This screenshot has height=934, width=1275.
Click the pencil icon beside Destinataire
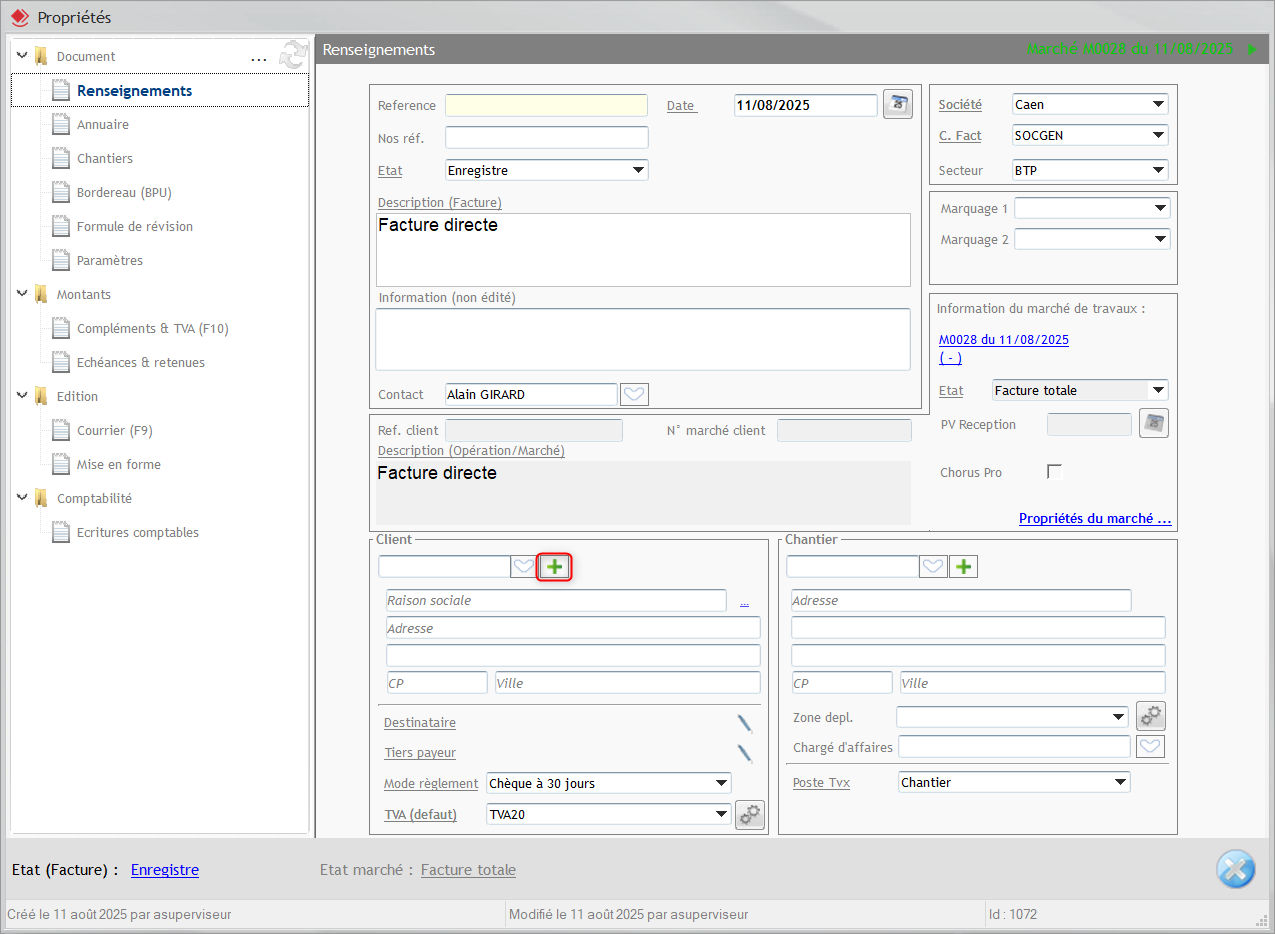pyautogui.click(x=744, y=723)
